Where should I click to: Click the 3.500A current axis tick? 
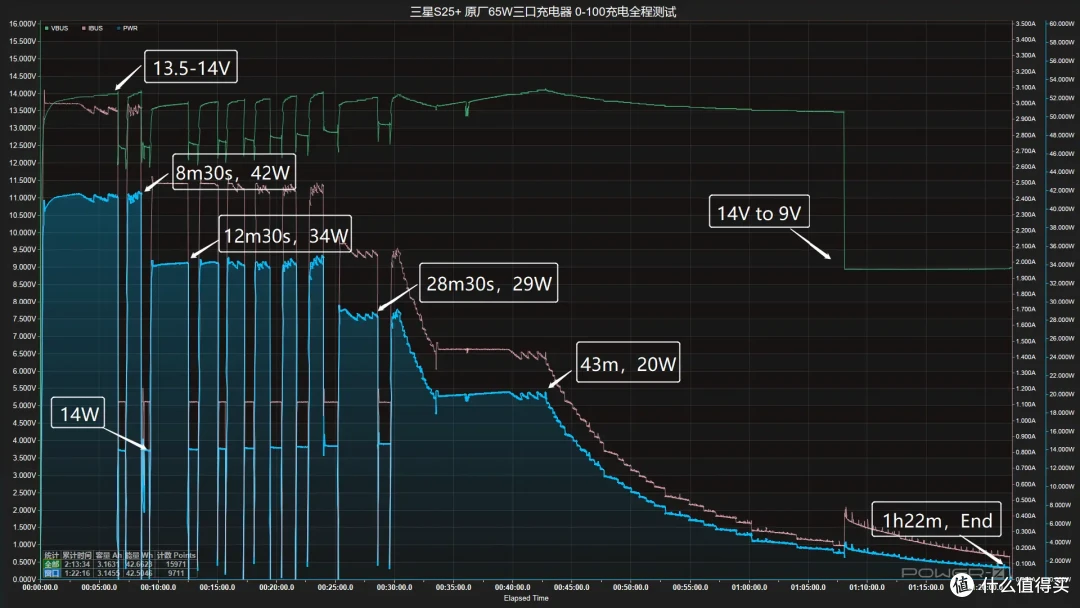pos(1026,24)
